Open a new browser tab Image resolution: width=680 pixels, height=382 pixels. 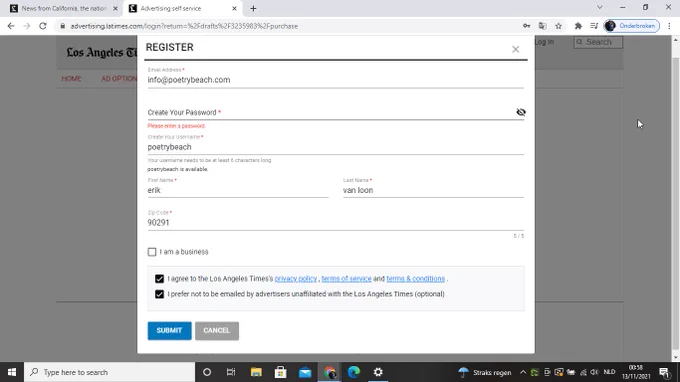pos(253,9)
